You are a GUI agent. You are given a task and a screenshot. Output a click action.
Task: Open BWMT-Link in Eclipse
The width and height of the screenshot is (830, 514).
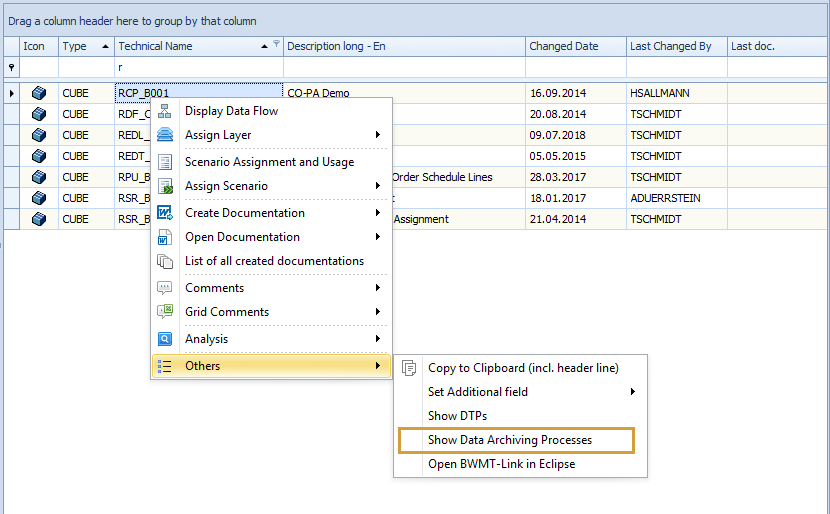coord(501,464)
